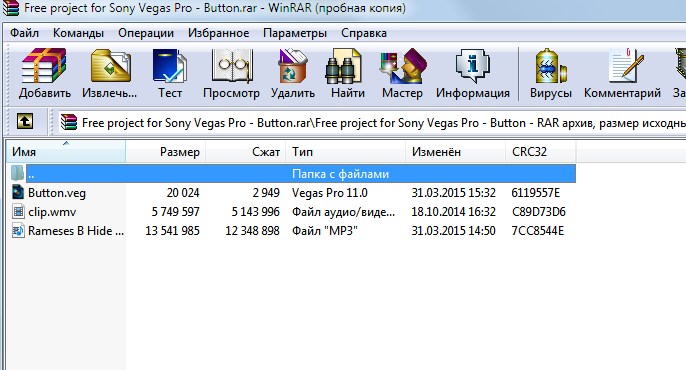Sort the list by Имя column
The height and width of the screenshot is (370, 686).
66,152
